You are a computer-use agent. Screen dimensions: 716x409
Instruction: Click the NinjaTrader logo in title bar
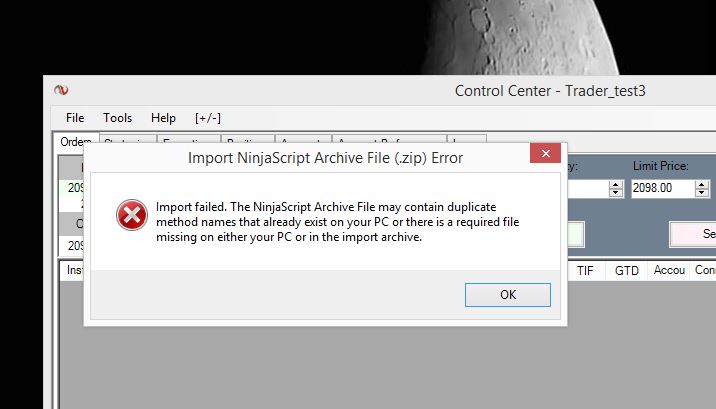(x=61, y=90)
